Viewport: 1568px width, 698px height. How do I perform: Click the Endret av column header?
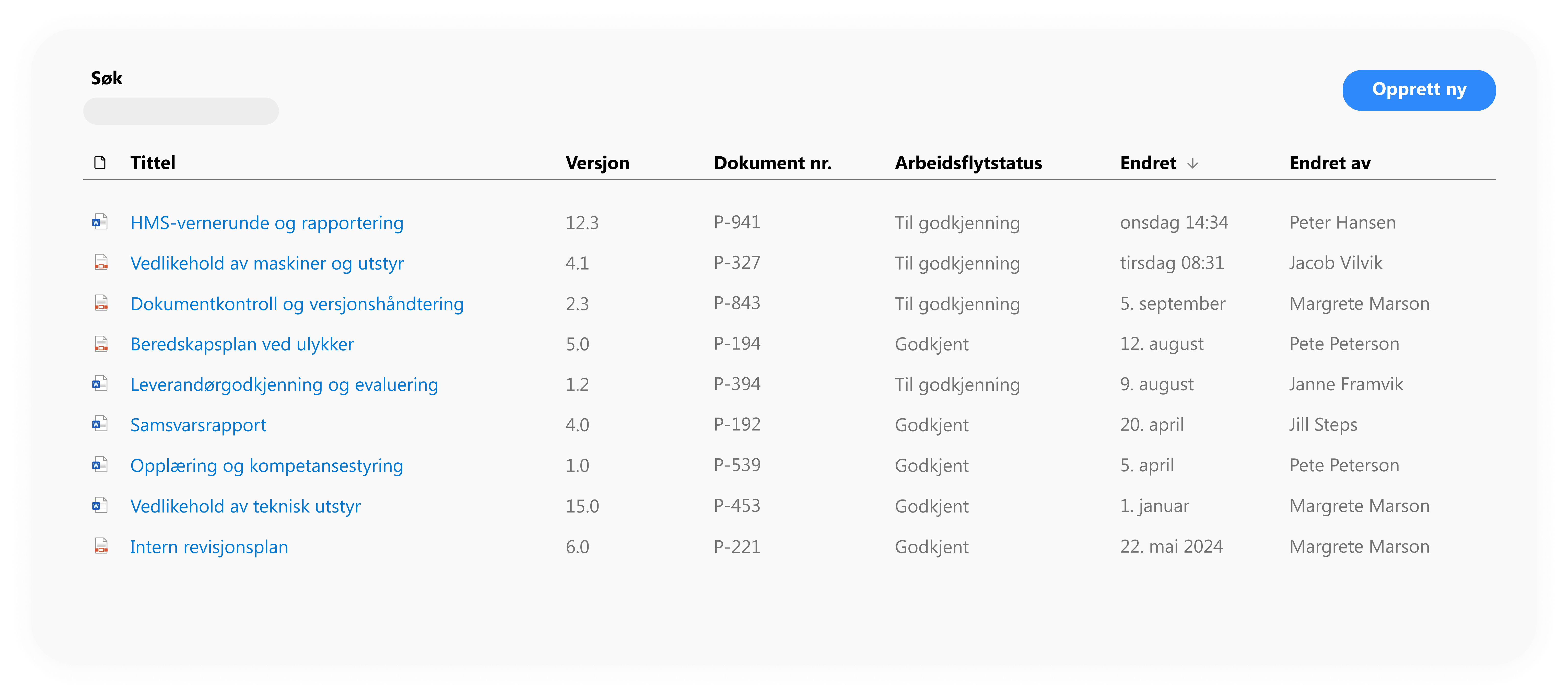(1329, 163)
